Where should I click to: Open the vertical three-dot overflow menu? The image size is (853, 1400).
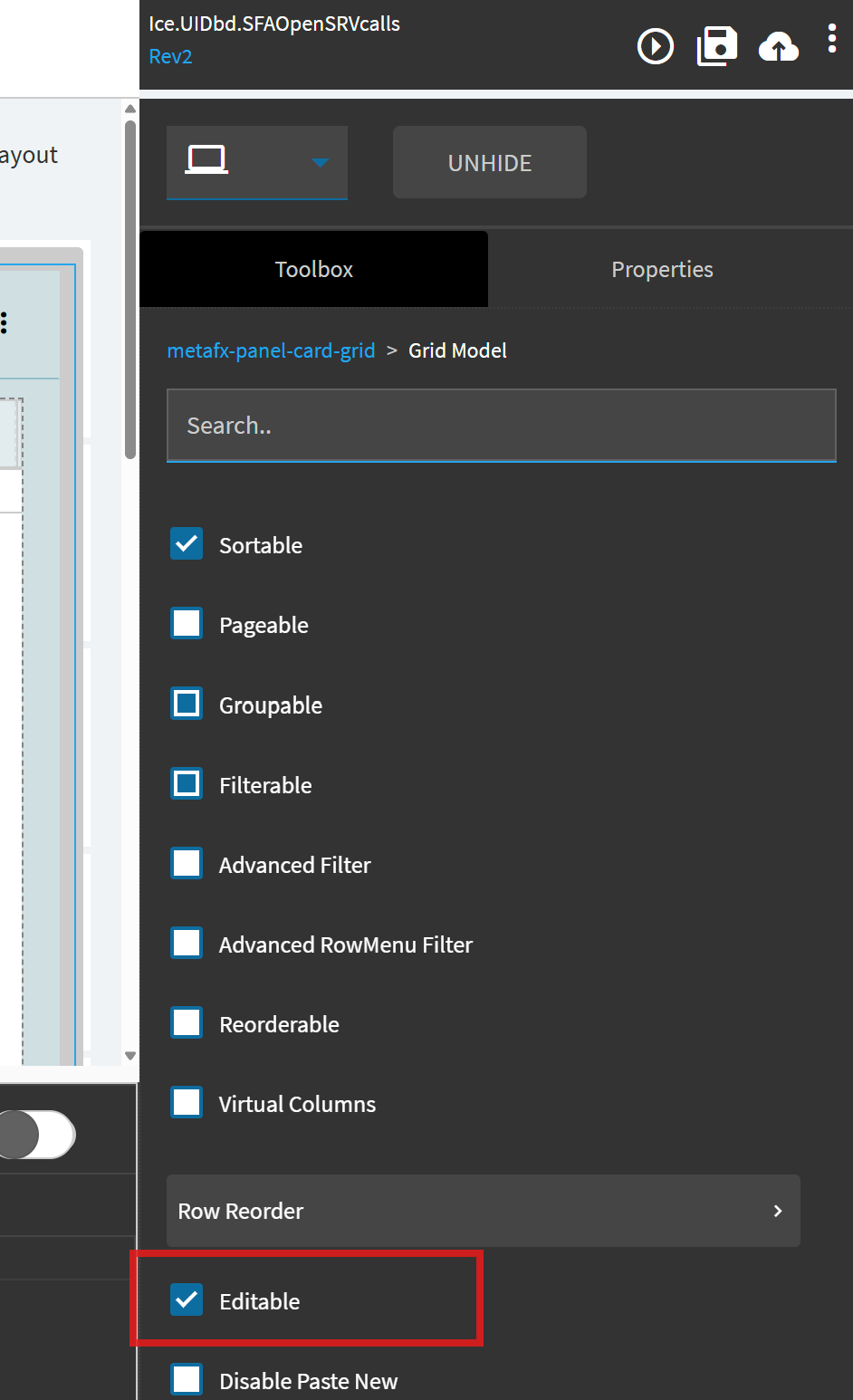click(x=832, y=39)
